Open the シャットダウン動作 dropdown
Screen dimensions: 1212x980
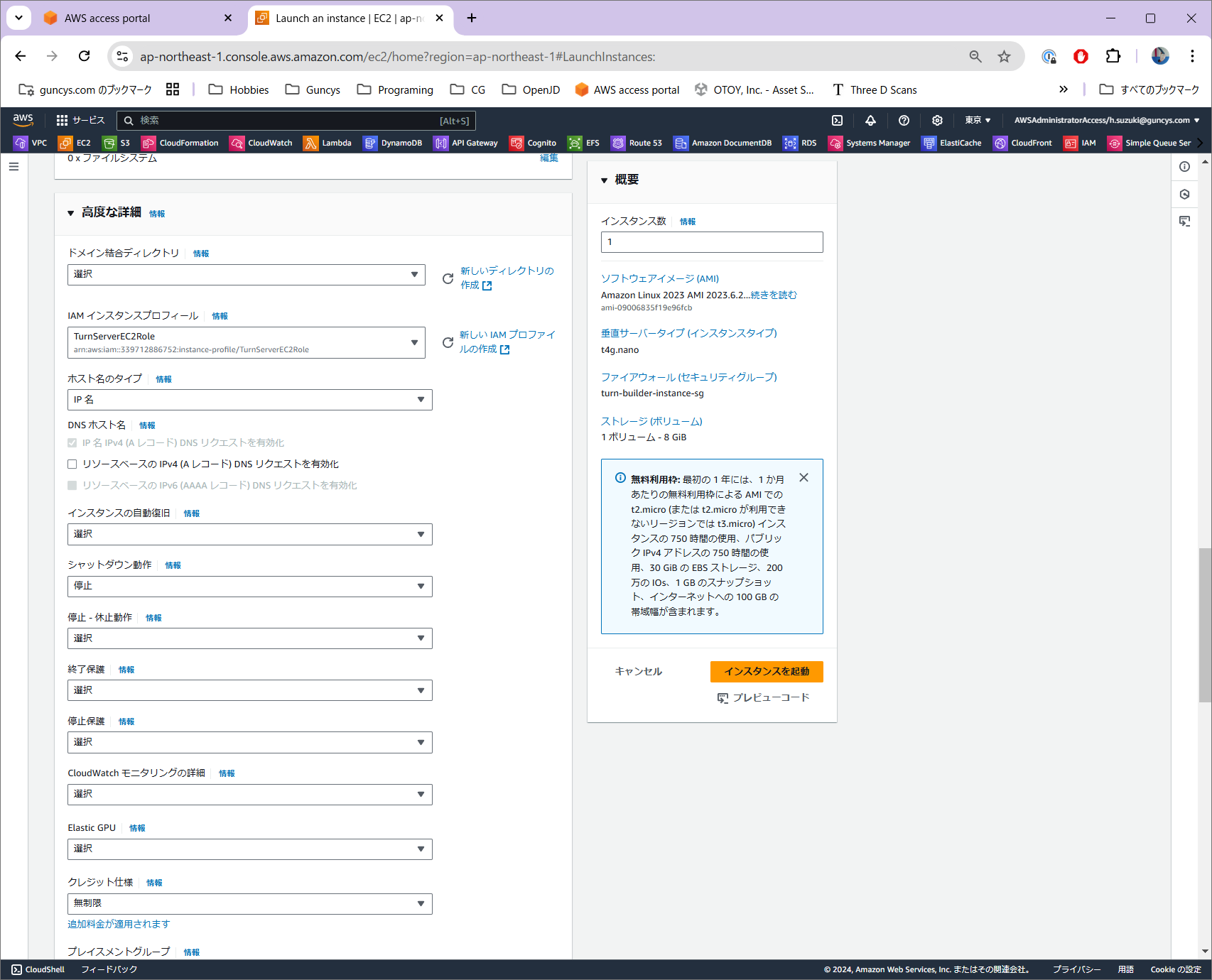pyautogui.click(x=250, y=586)
